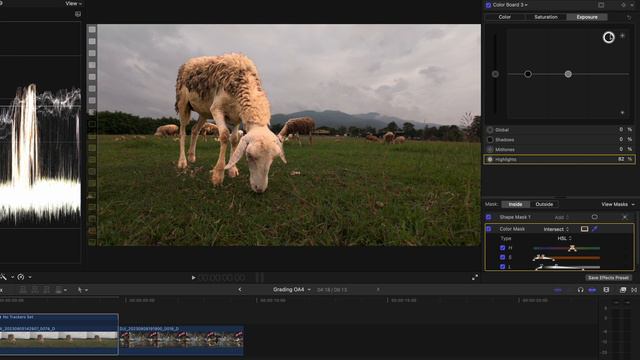Select the Shadows exposure row
Image resolution: width=640 pixels, height=360 pixels.
pos(559,140)
